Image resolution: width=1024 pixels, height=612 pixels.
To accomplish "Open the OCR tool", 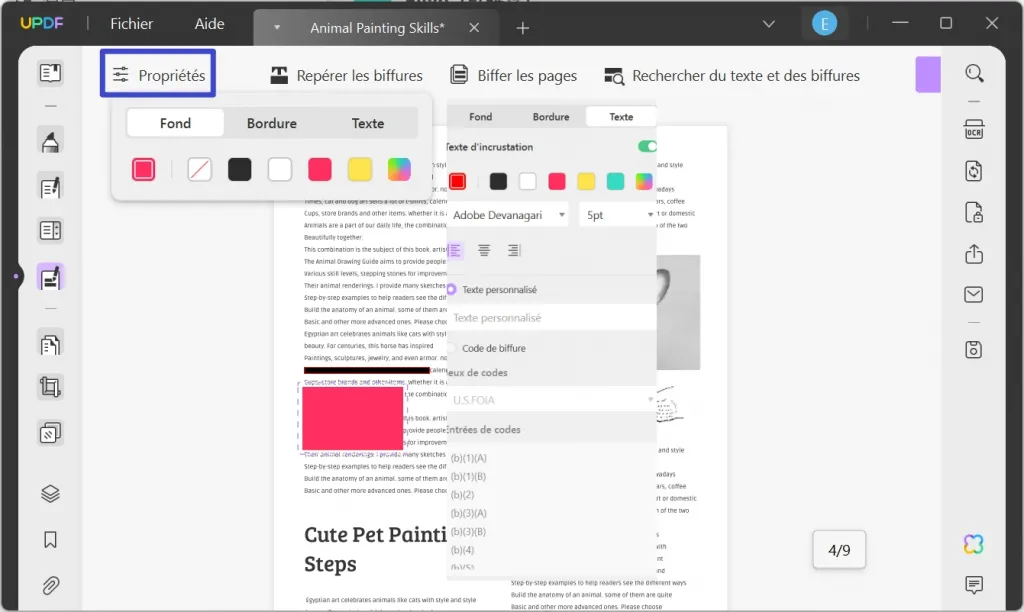I will (973, 129).
